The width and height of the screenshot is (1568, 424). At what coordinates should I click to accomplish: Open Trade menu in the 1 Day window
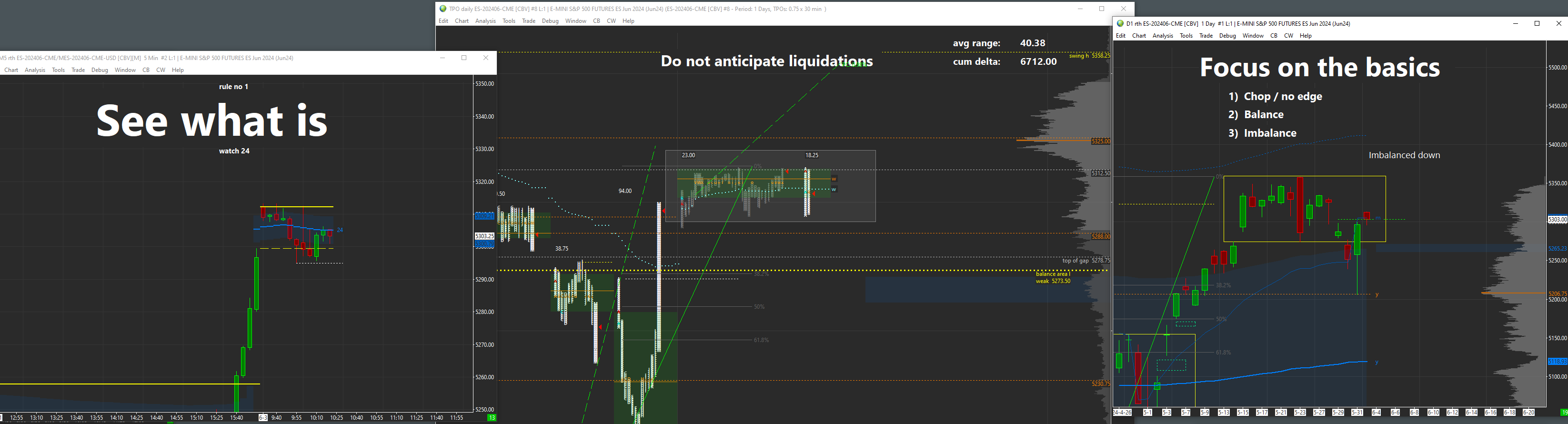pos(1206,36)
